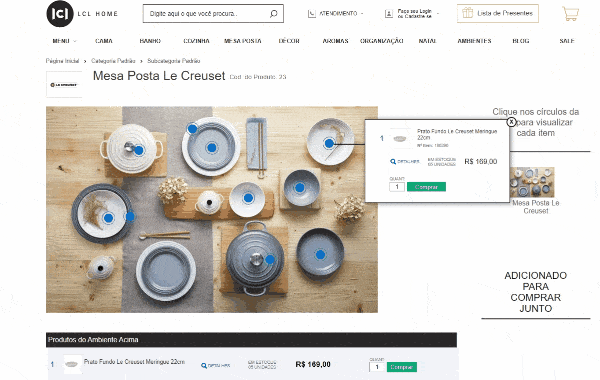Close the product popup with X
Viewport: 600px width, 380px height.
511,122
